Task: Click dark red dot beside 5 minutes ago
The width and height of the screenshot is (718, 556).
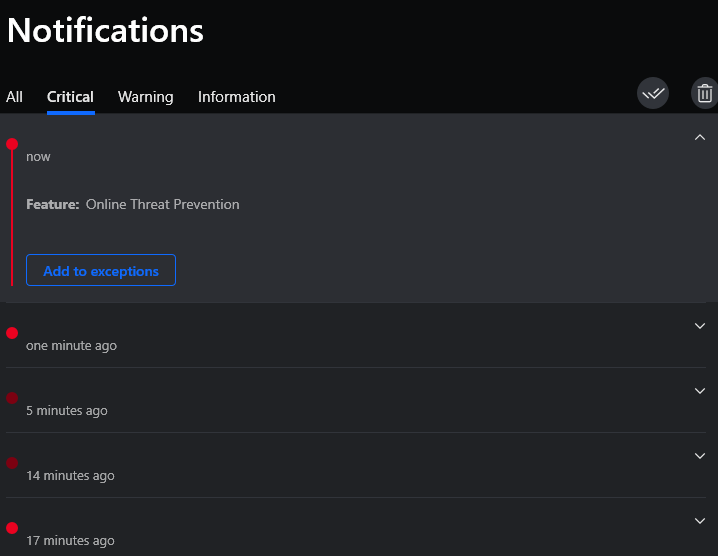Action: [12, 398]
